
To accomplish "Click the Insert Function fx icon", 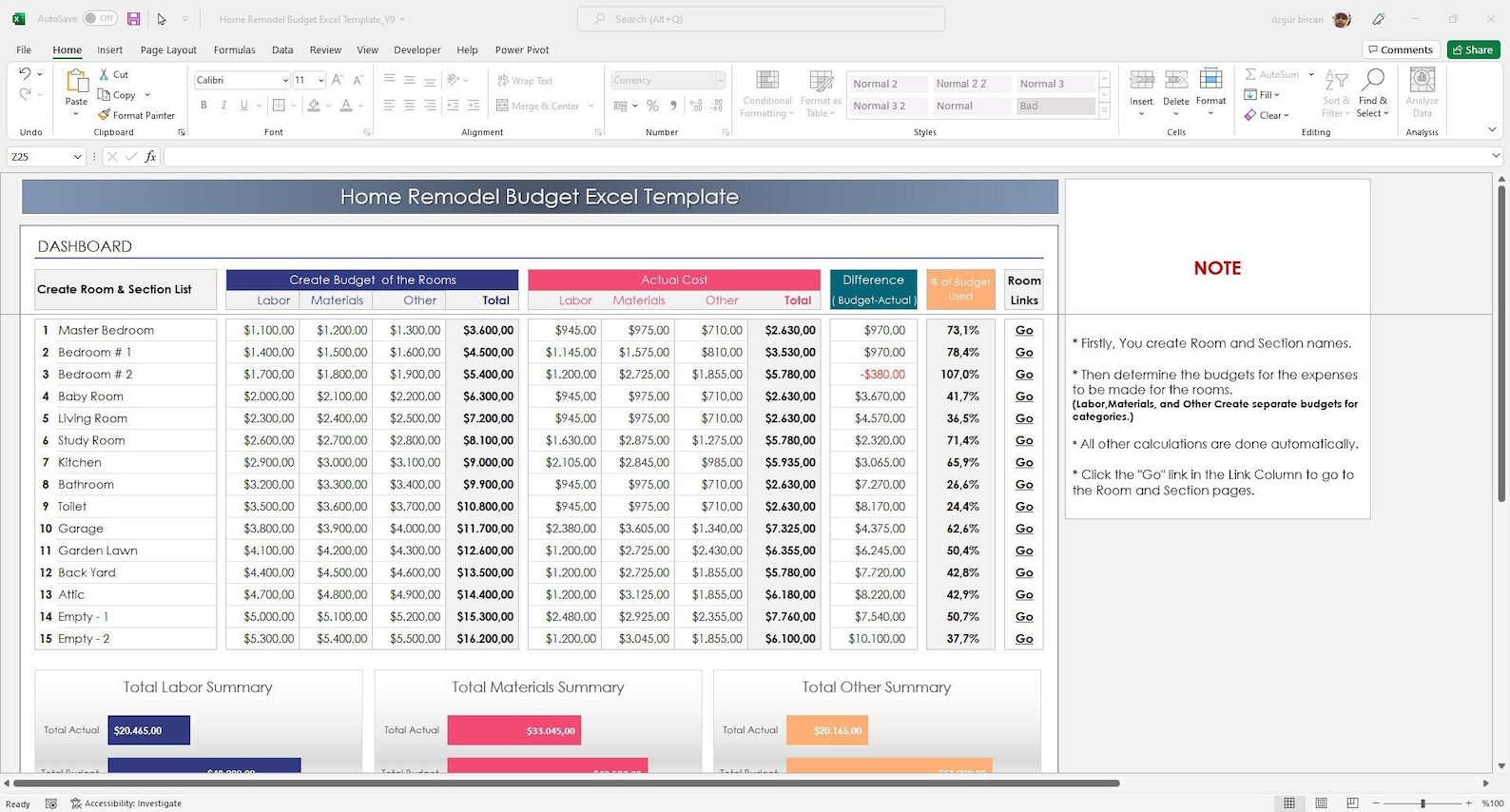I will (150, 157).
